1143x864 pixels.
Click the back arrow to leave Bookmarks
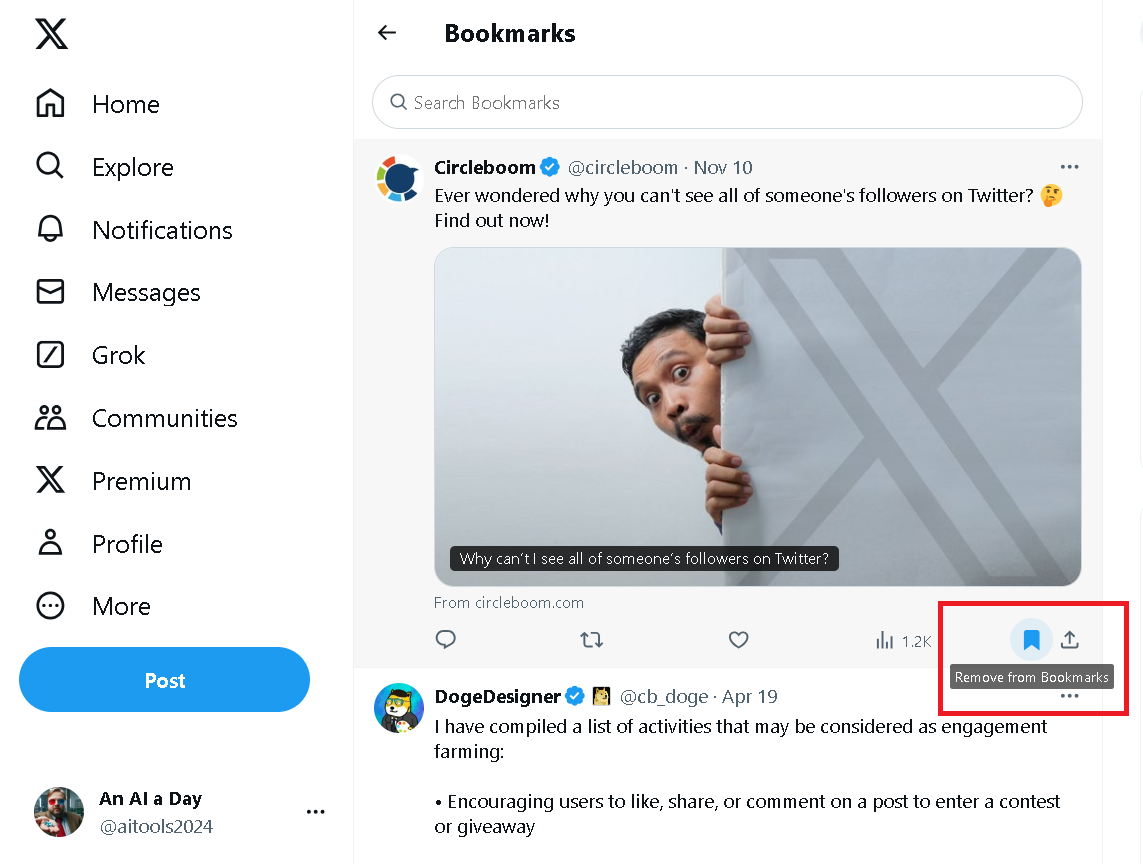pos(387,32)
